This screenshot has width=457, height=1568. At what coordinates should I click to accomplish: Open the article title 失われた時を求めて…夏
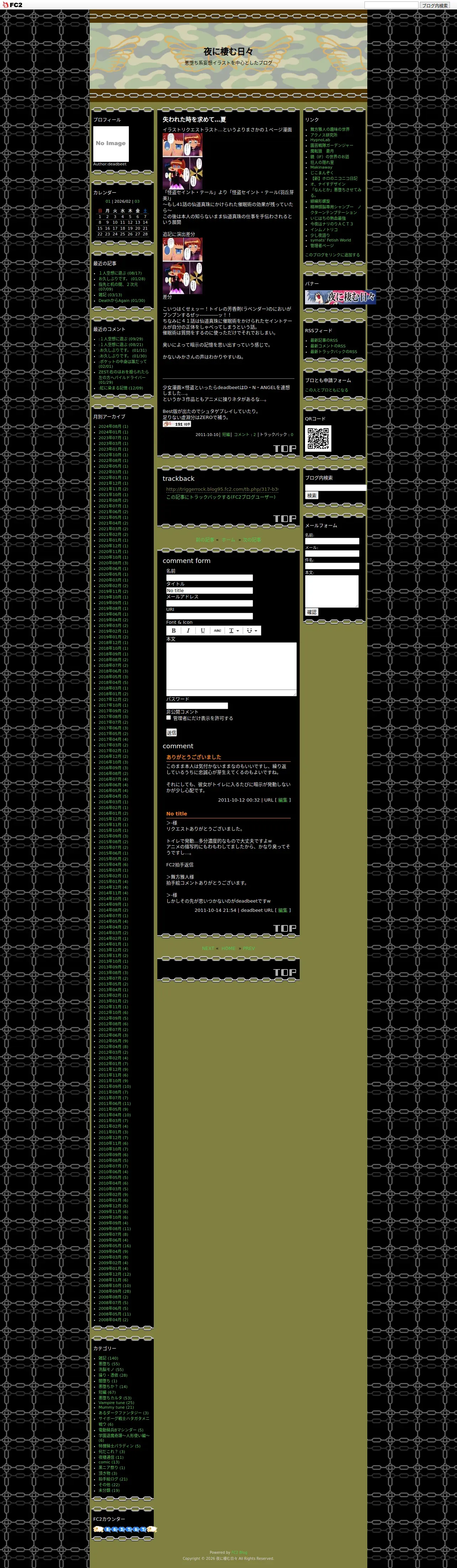[194, 120]
